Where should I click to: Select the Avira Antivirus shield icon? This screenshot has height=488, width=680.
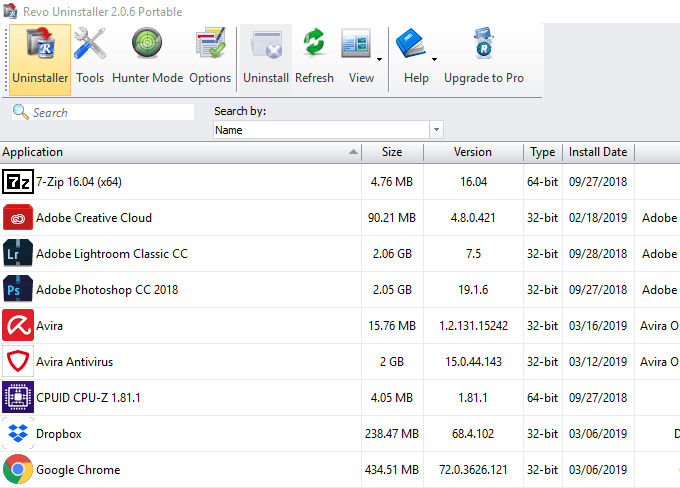18,361
